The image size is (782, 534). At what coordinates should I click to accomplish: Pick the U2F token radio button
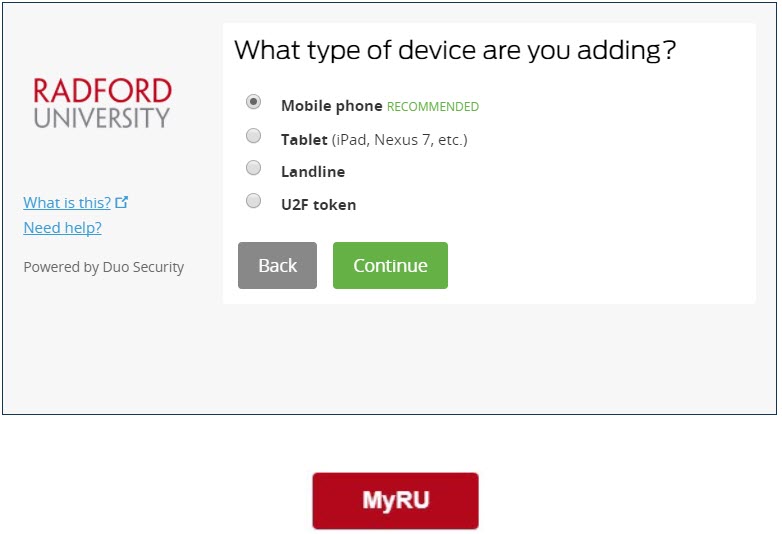(254, 200)
